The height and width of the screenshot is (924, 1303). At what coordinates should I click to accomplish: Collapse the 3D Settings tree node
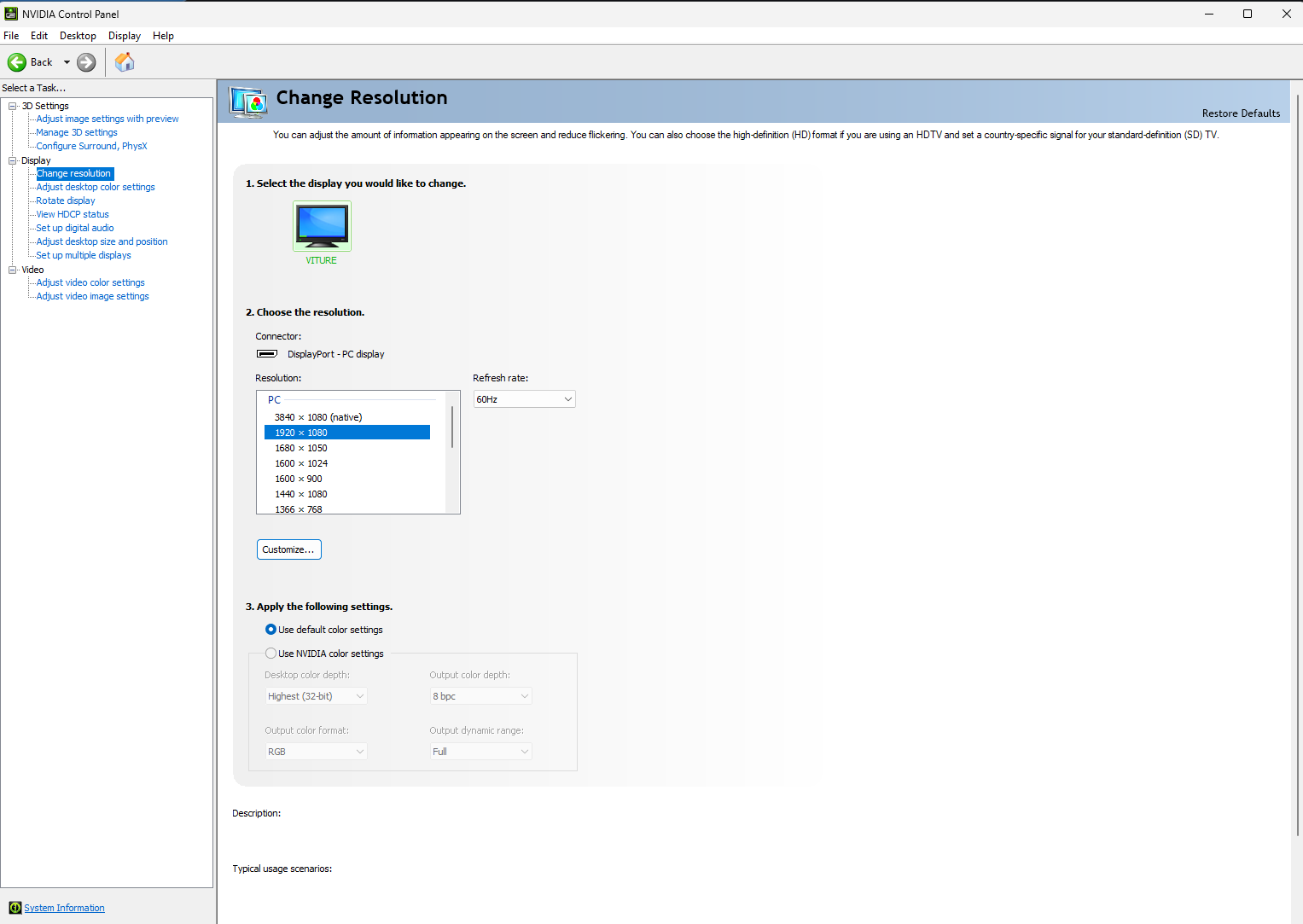coord(13,106)
